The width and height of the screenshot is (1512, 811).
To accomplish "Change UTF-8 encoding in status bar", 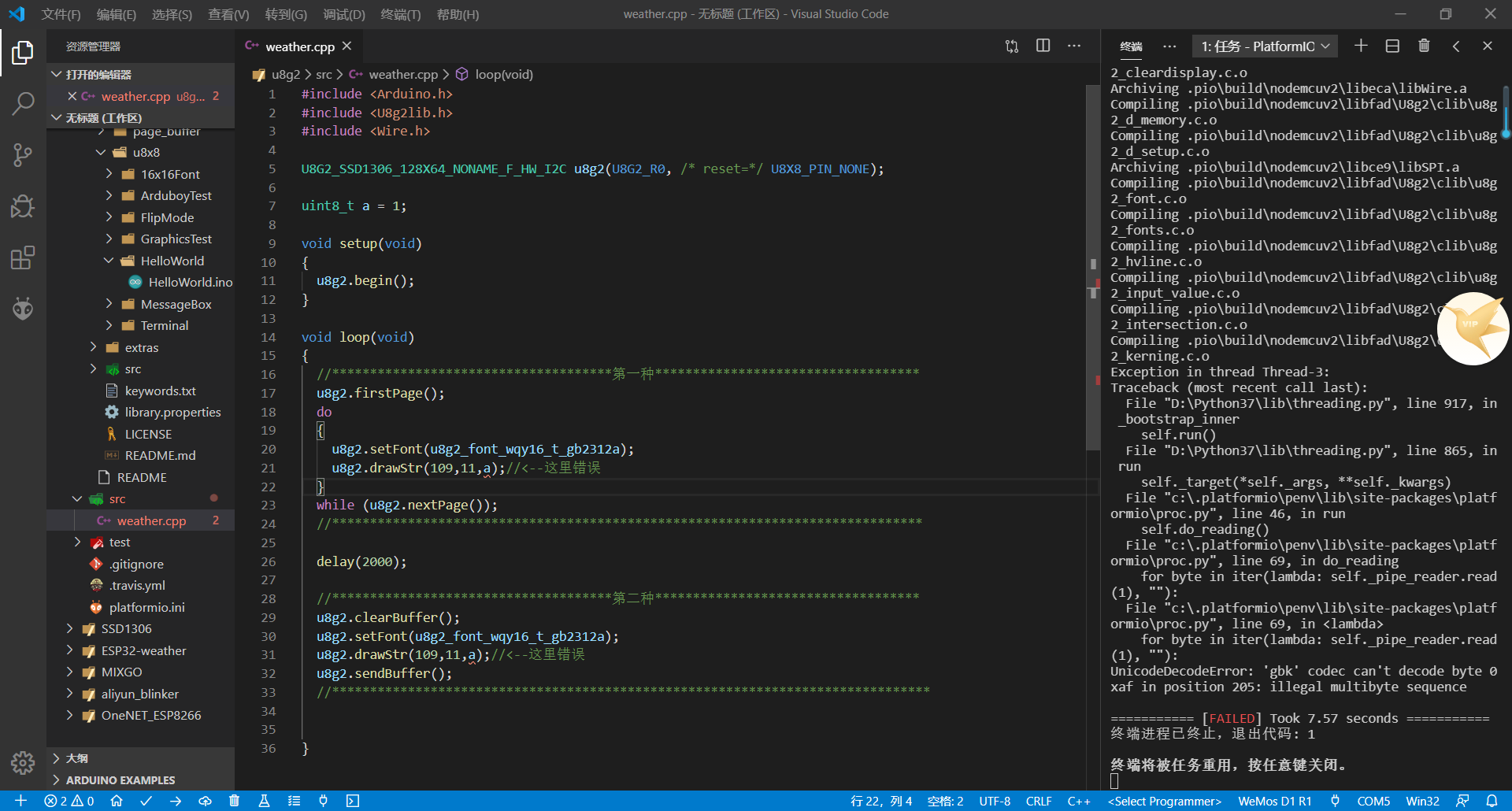I will [994, 801].
